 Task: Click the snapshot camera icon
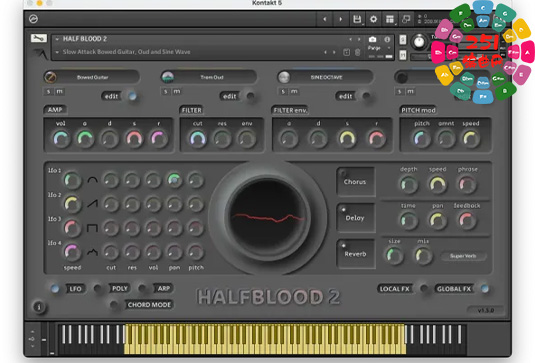coord(373,40)
